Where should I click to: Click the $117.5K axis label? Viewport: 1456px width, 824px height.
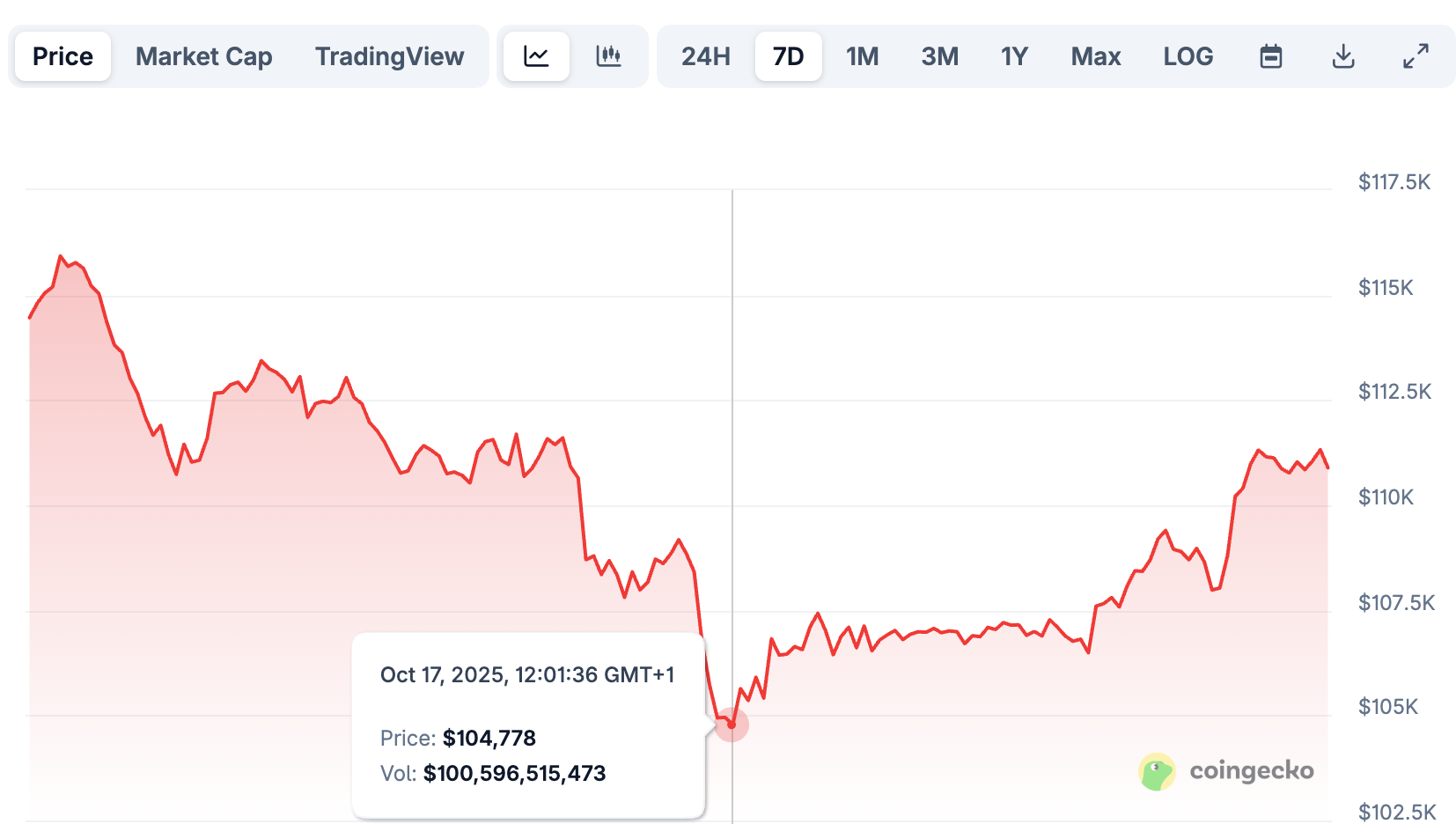click(x=1395, y=181)
